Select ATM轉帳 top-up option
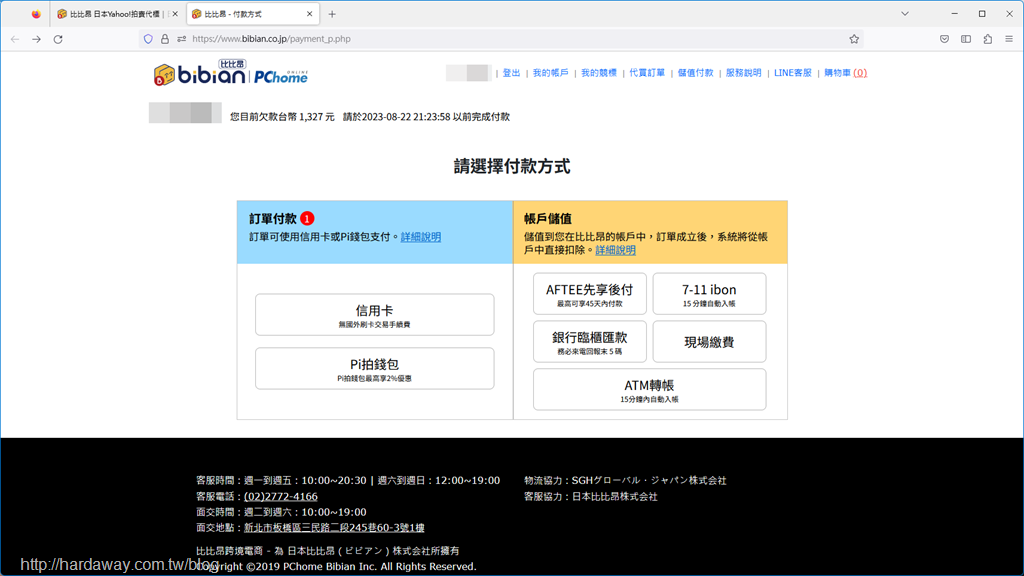 pyautogui.click(x=650, y=389)
